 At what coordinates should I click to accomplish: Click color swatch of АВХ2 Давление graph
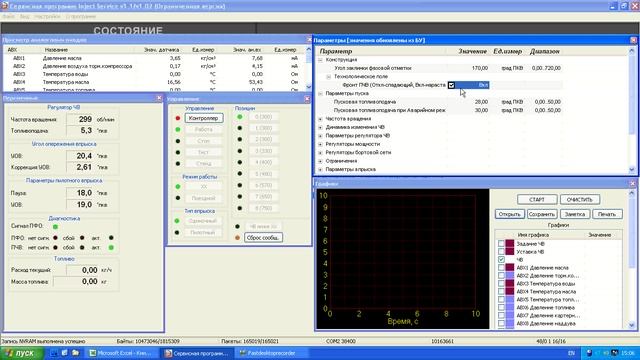pyautogui.click(x=510, y=276)
